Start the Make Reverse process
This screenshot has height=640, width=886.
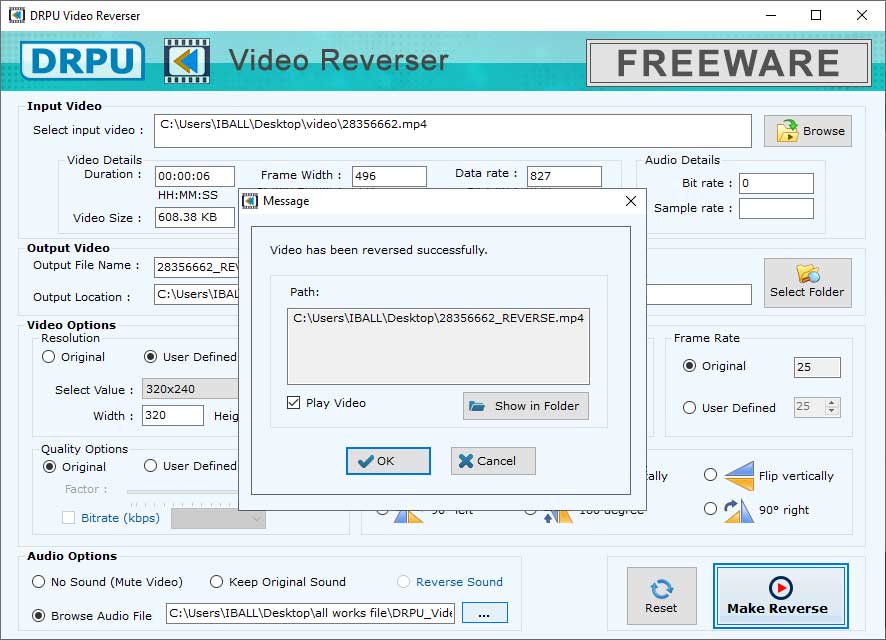pyautogui.click(x=780, y=595)
